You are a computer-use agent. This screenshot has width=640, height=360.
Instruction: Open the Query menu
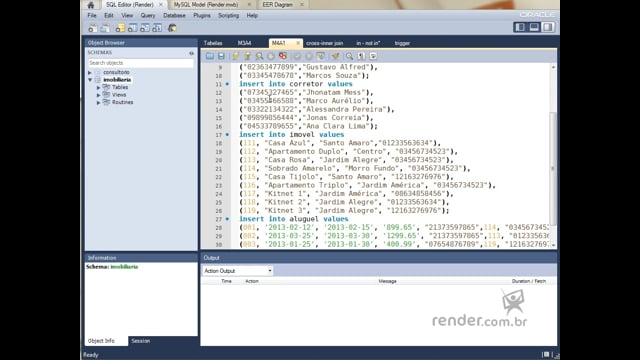point(148,16)
